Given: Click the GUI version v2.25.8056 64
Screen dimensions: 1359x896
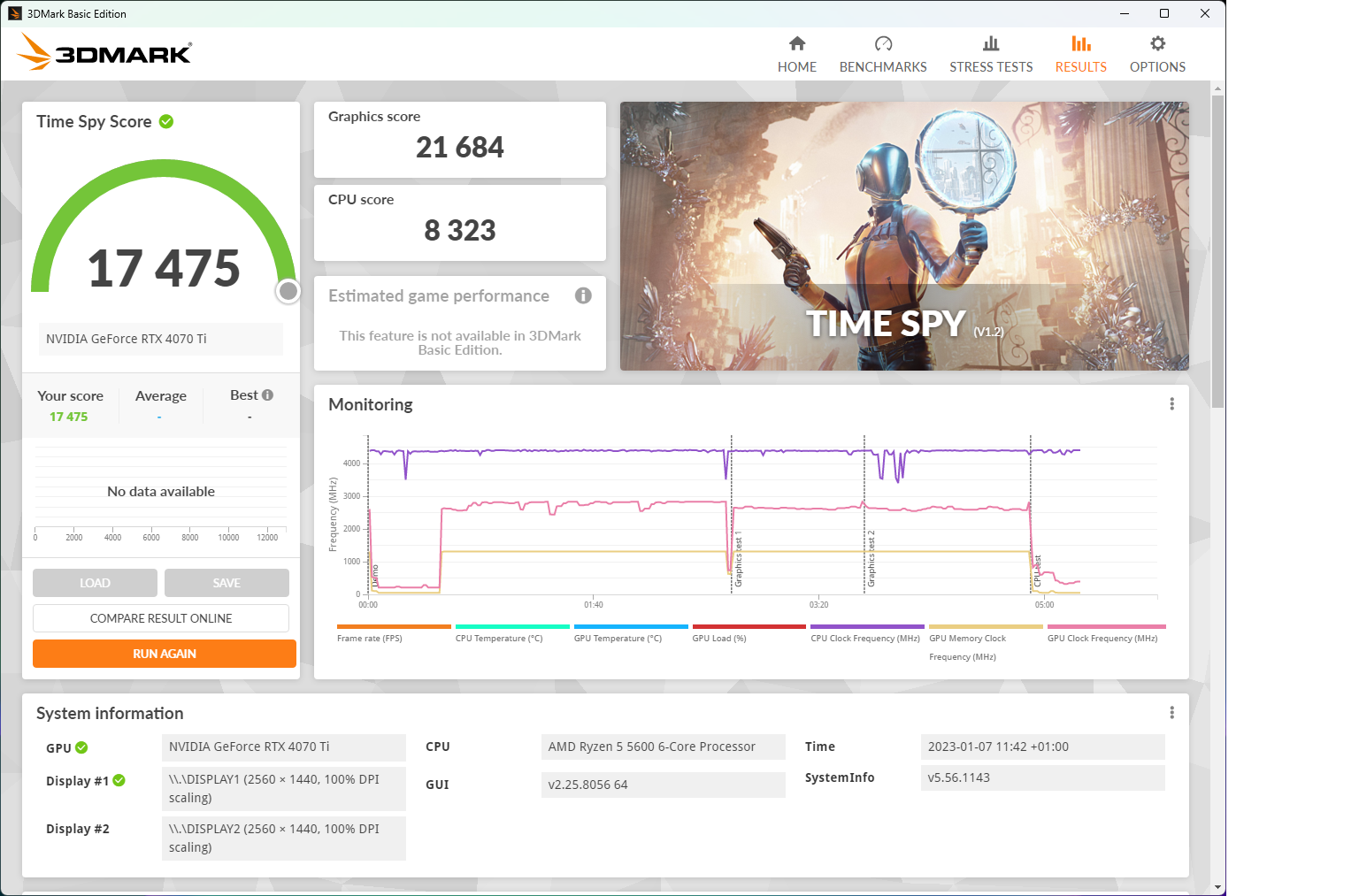Looking at the screenshot, I should [x=664, y=785].
